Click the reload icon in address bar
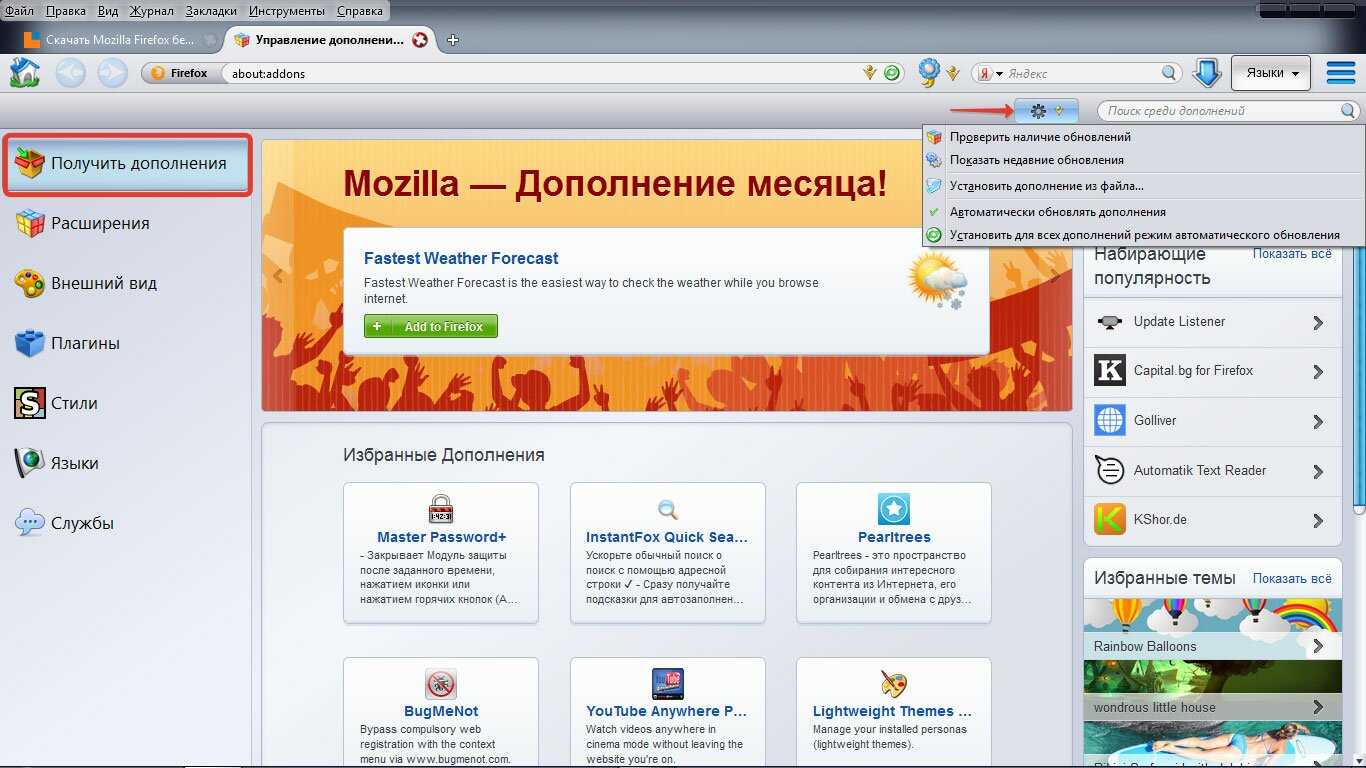Viewport: 1366px width, 768px height. point(892,73)
